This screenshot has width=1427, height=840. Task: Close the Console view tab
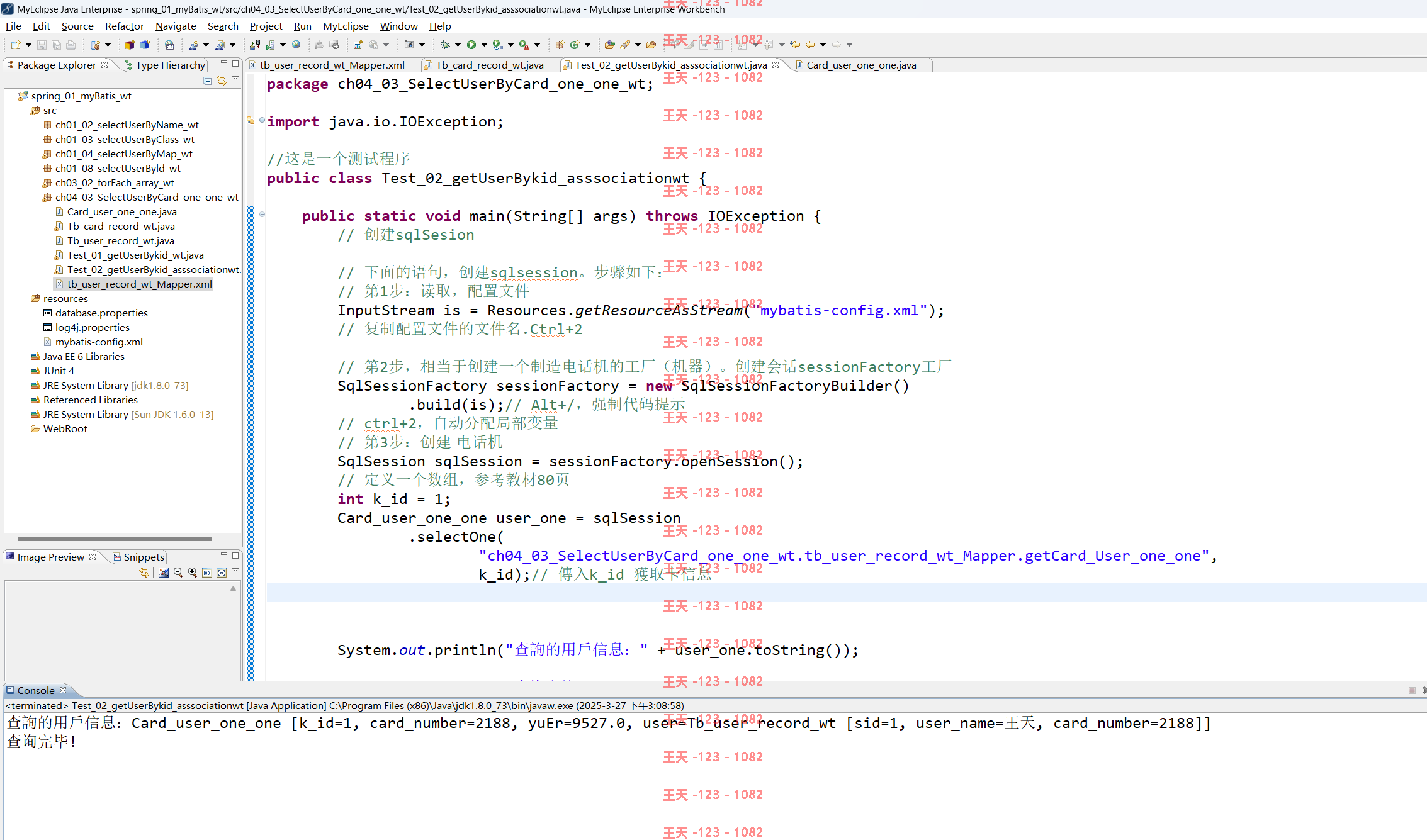[x=63, y=690]
